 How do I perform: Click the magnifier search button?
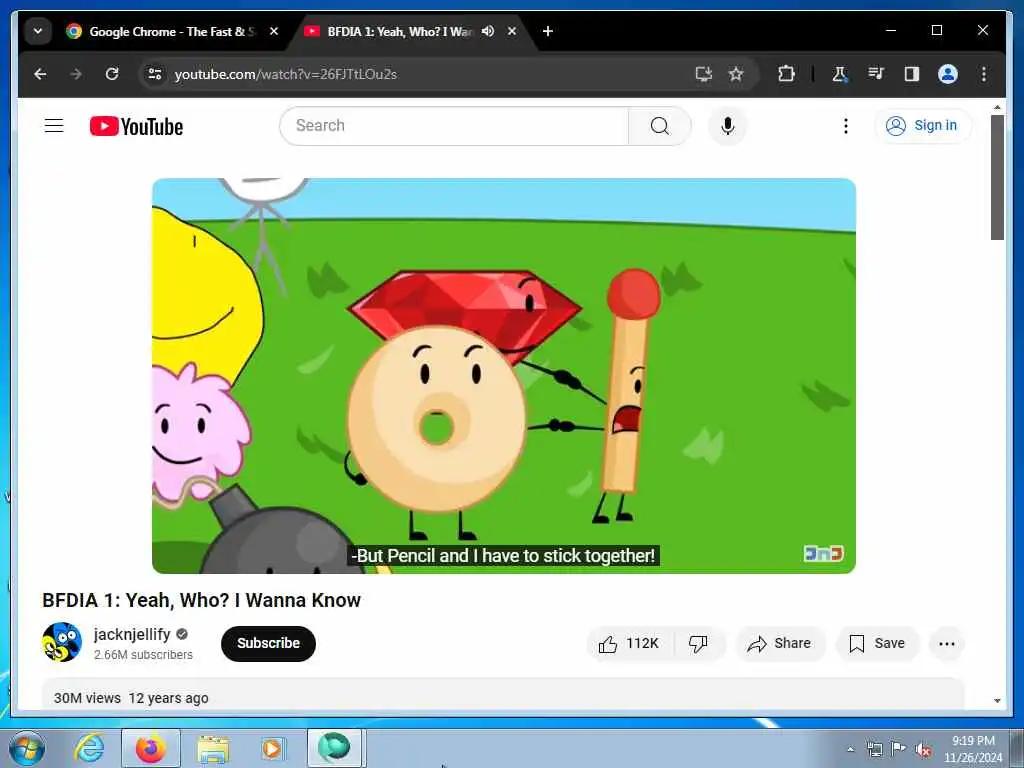(660, 125)
